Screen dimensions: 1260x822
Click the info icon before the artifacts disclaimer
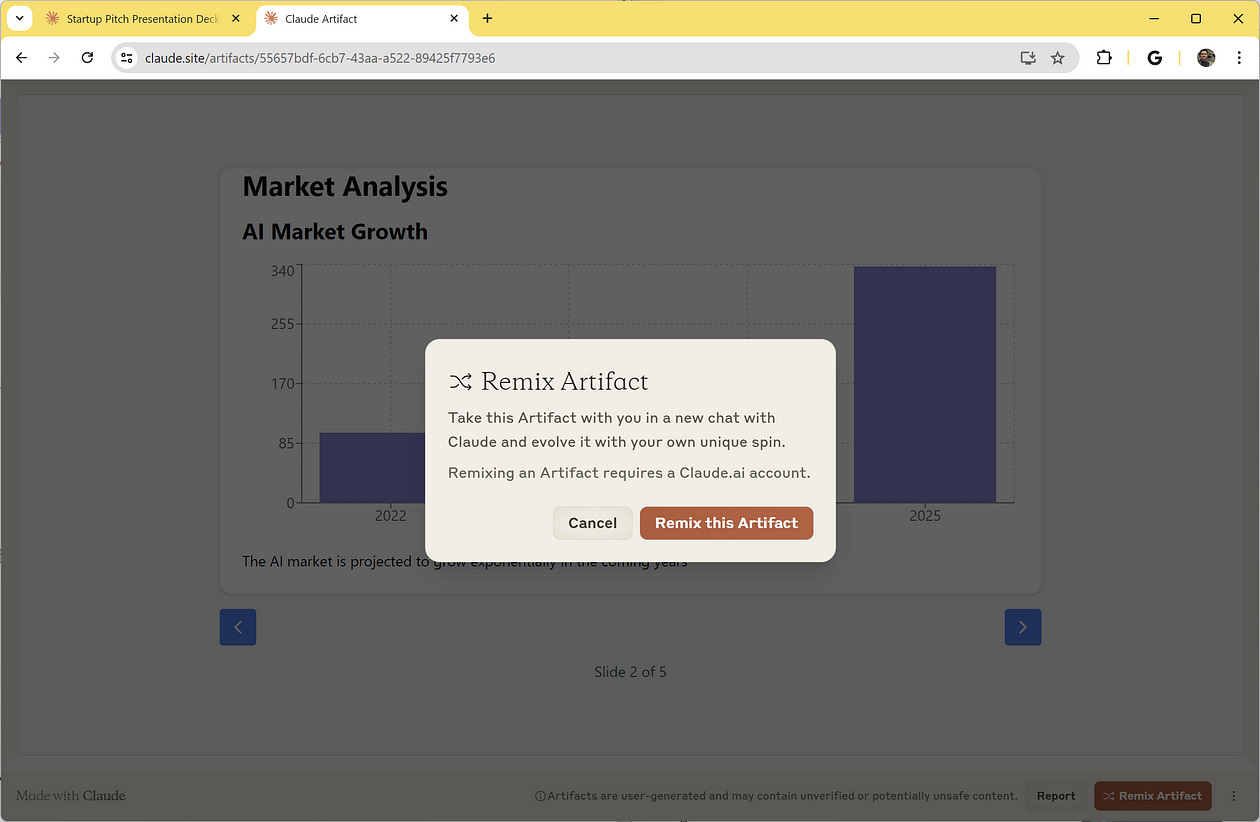540,795
